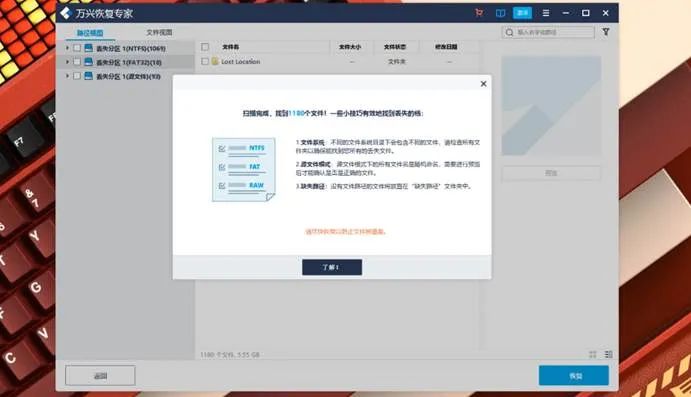Expand the 丢失分区 1(源文件) tree node

click(x=67, y=76)
